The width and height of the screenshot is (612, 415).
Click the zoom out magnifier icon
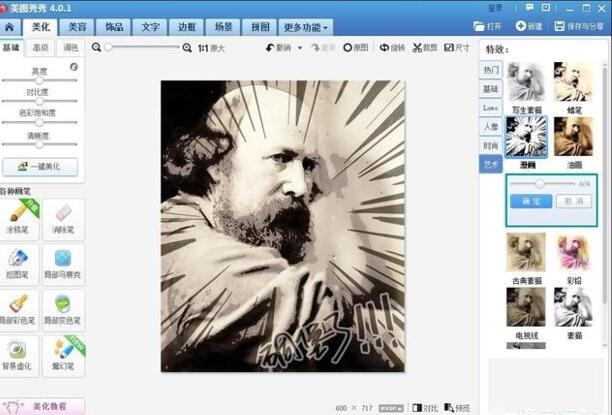tap(96, 47)
